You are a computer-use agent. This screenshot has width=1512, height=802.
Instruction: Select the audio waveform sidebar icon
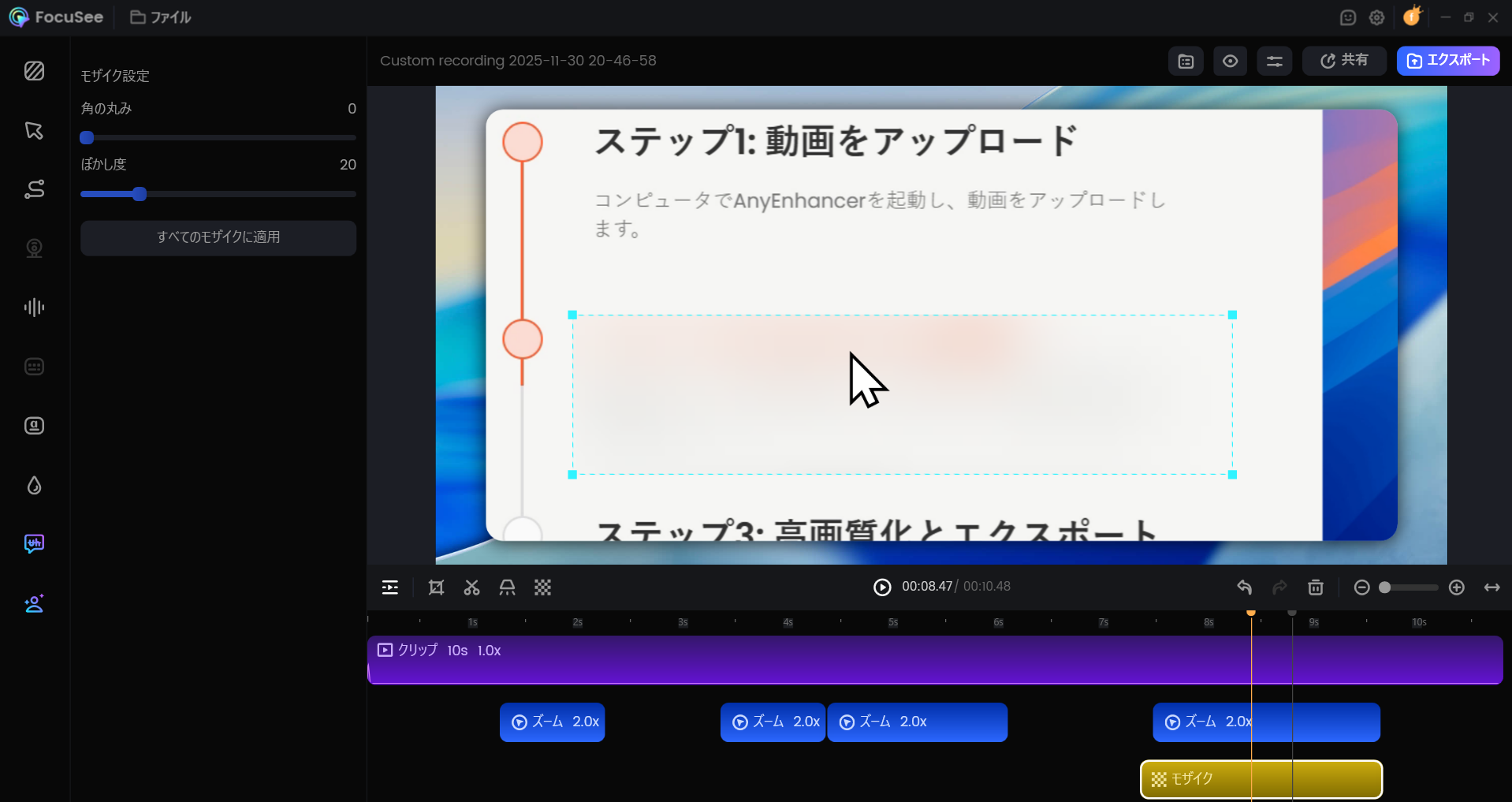coord(34,308)
